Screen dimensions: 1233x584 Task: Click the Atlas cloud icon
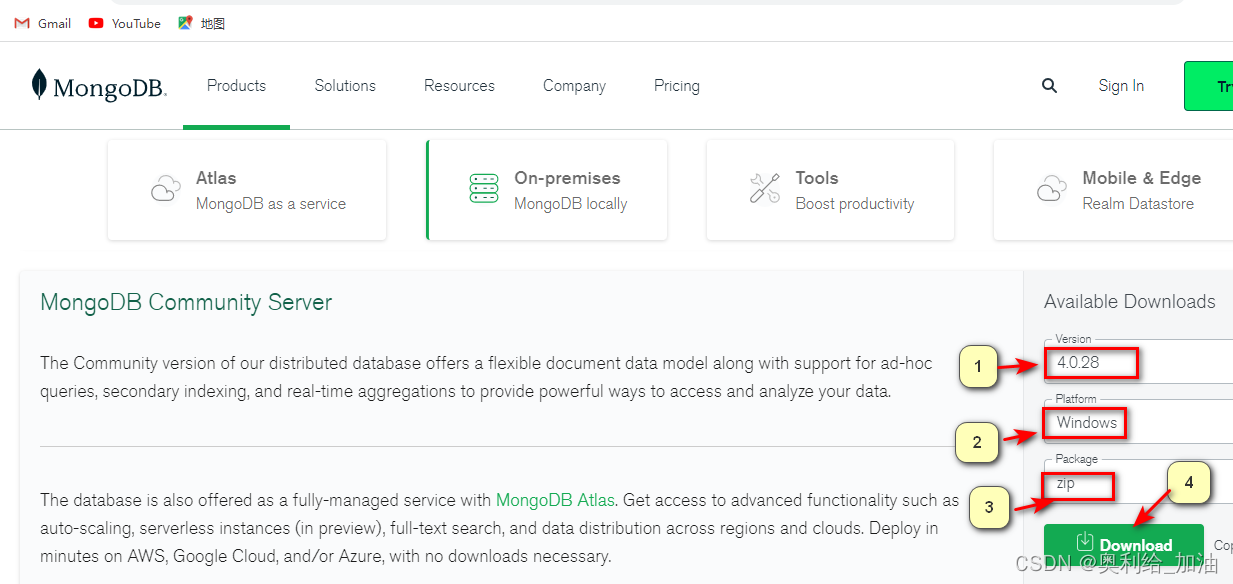tap(165, 189)
